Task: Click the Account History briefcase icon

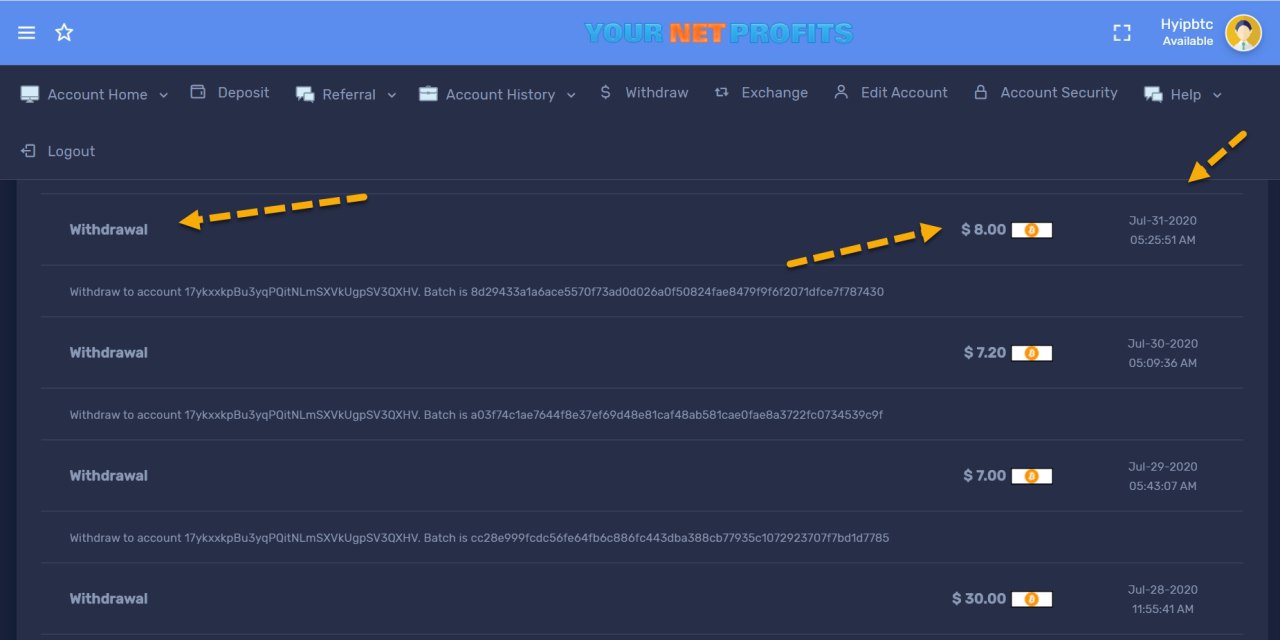Action: tap(428, 94)
